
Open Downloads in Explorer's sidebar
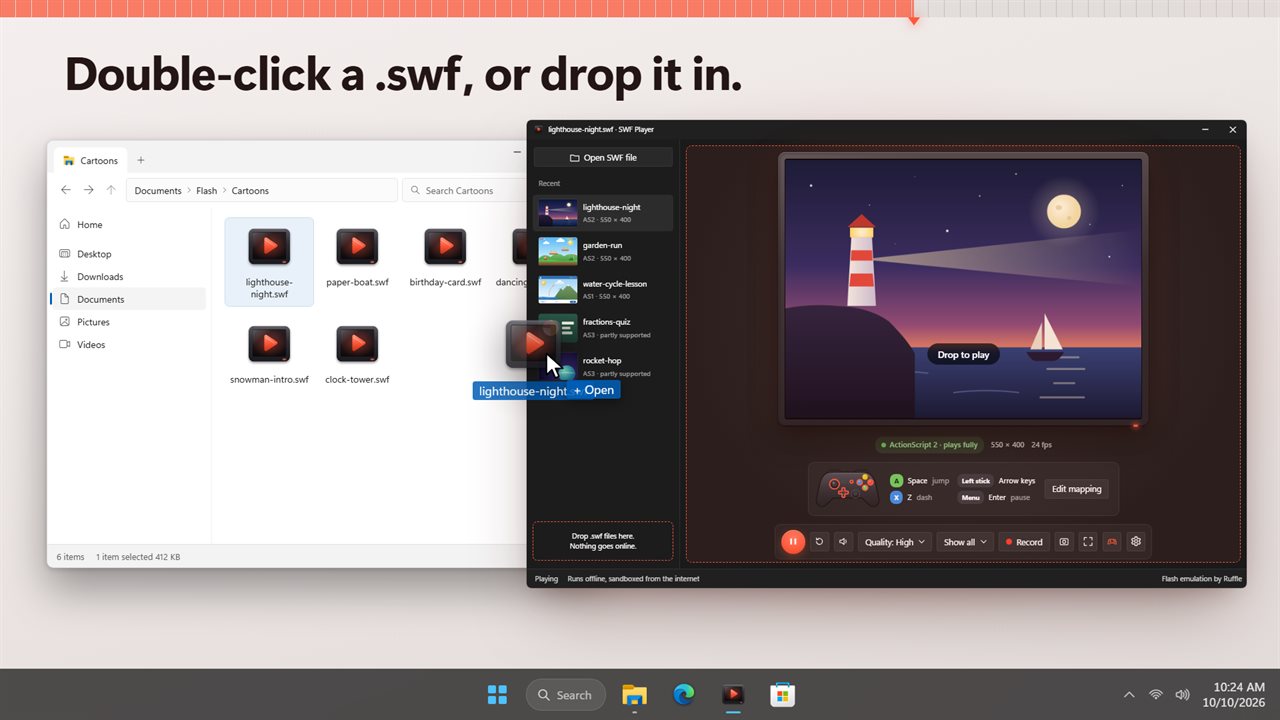point(128,277)
